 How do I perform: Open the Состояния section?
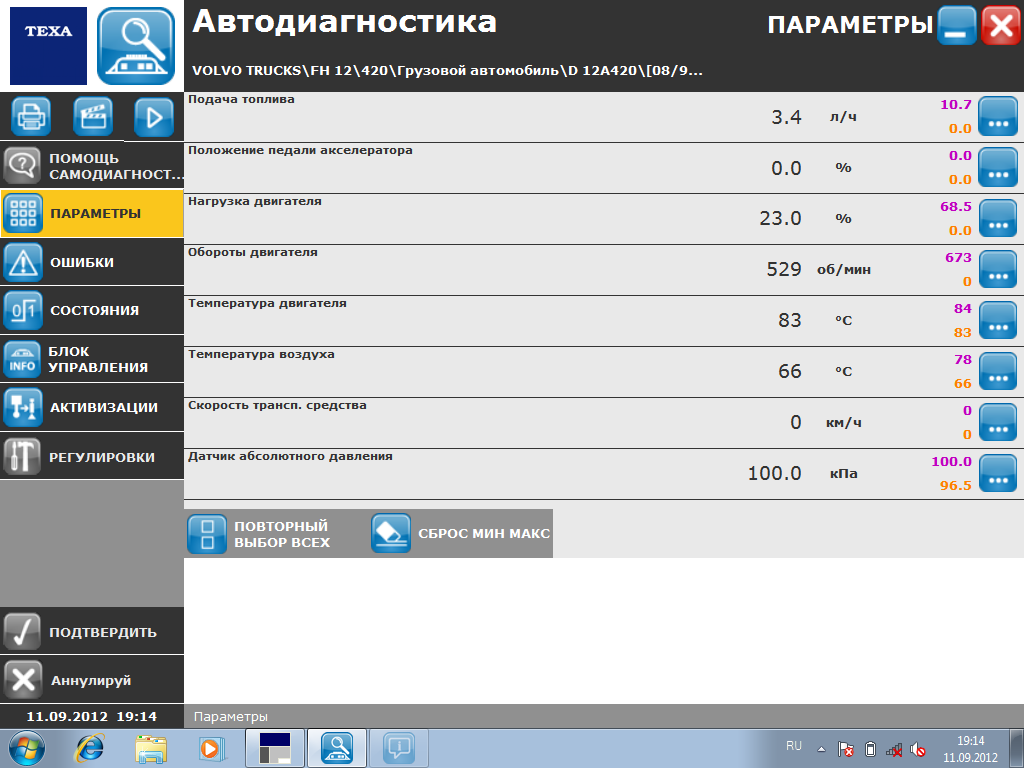[x=92, y=311]
